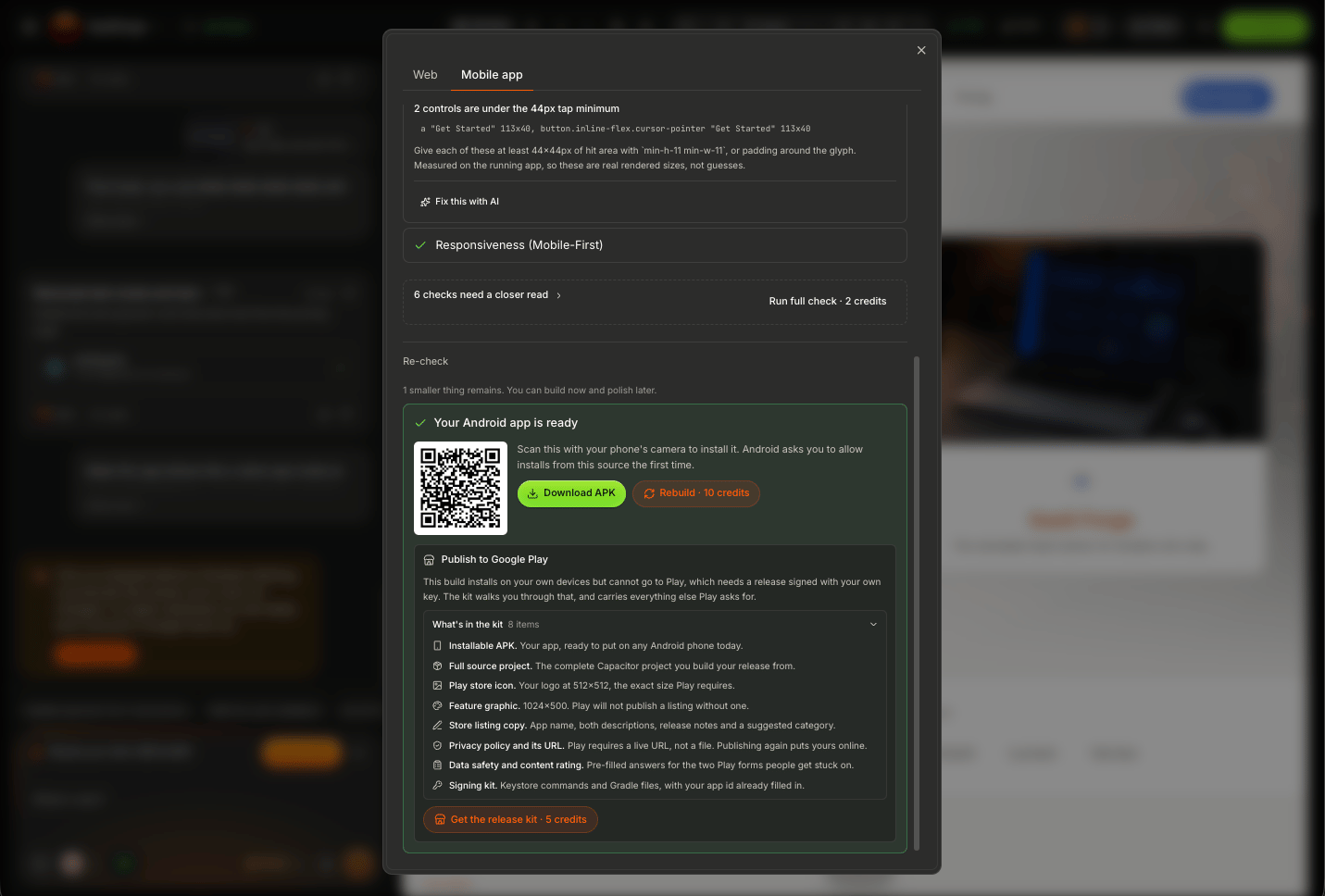
Task: Run full check for 2 credits
Action: tap(828, 302)
